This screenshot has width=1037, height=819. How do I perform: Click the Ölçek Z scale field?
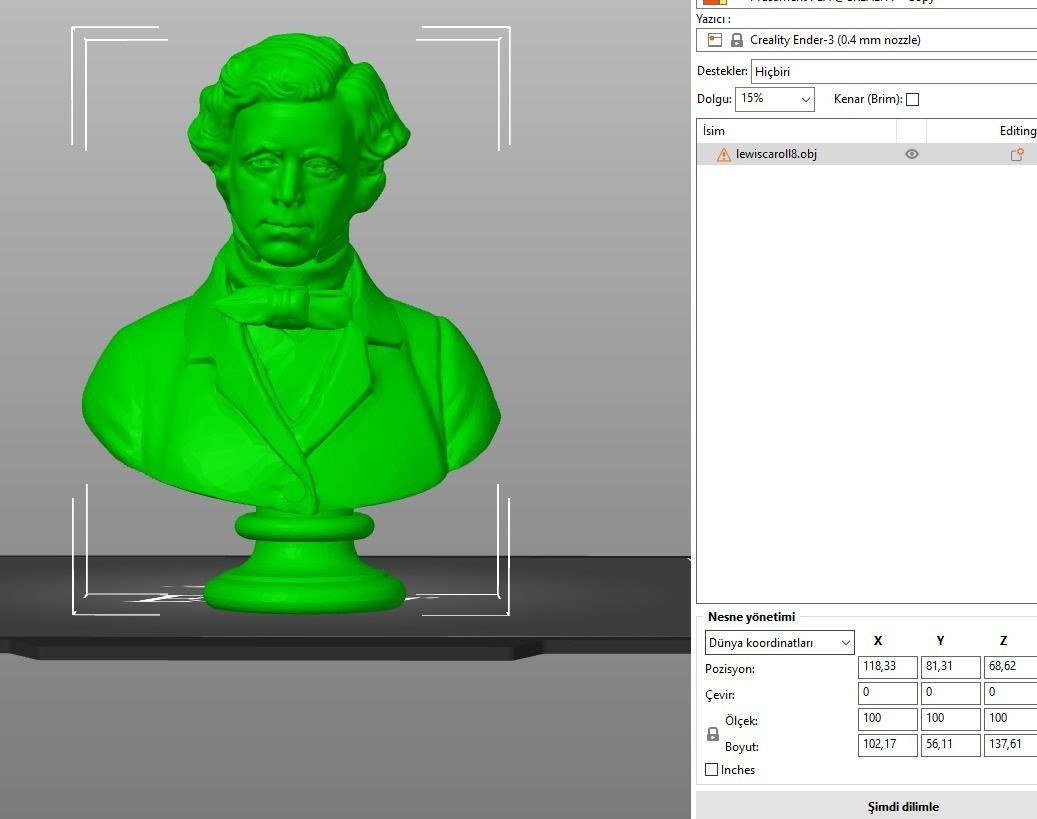tap(1011, 718)
